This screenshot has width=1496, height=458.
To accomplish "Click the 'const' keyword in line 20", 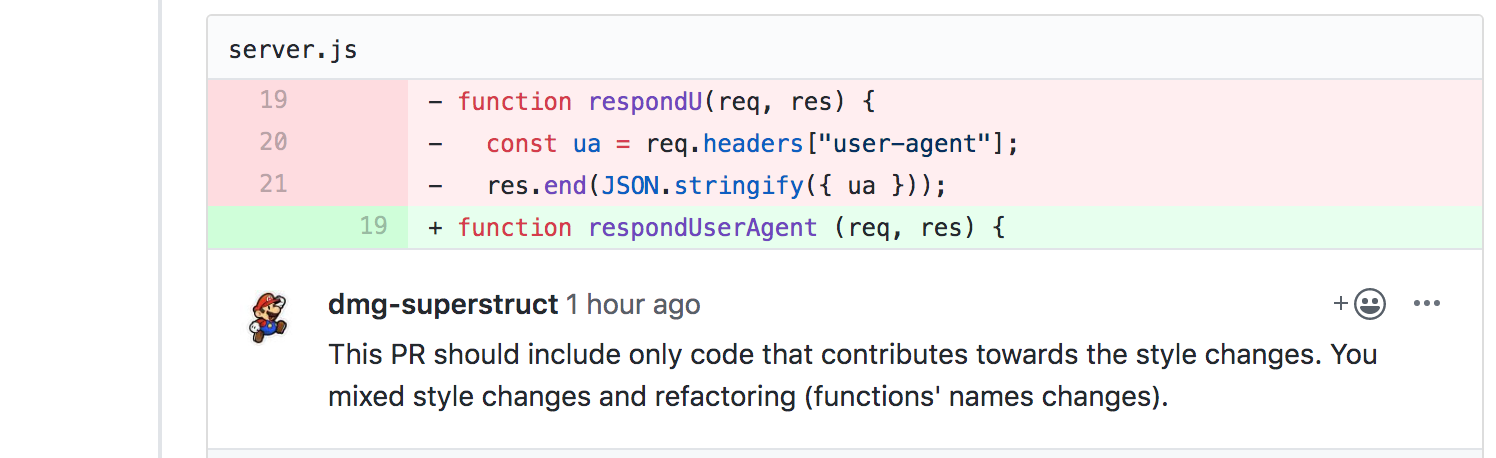I will click(522, 143).
